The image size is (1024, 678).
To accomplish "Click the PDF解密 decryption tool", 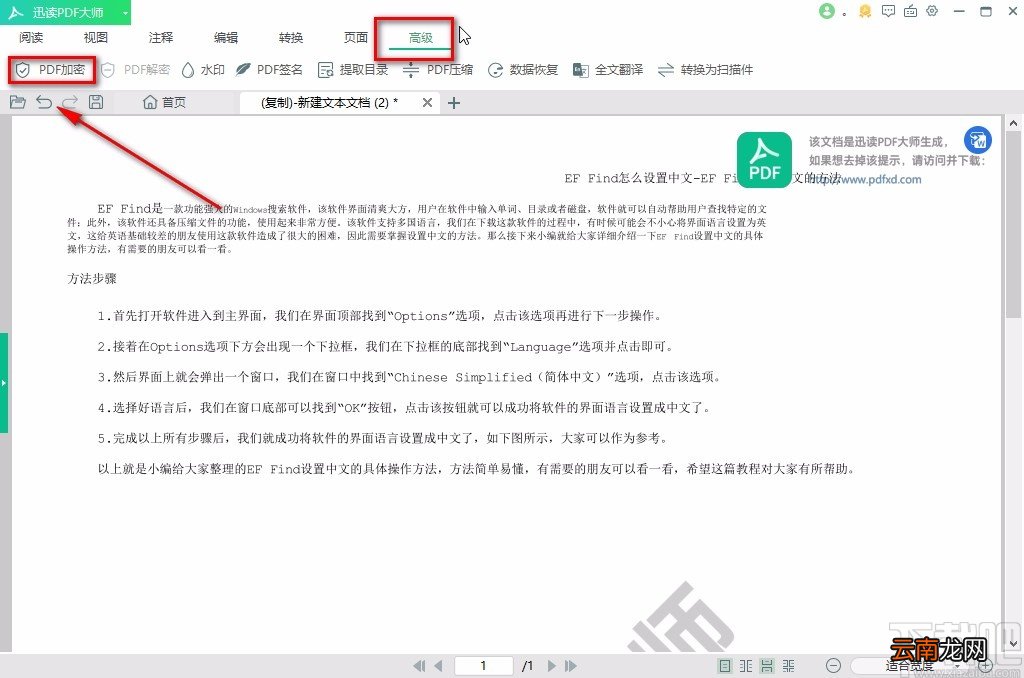I will pos(136,70).
